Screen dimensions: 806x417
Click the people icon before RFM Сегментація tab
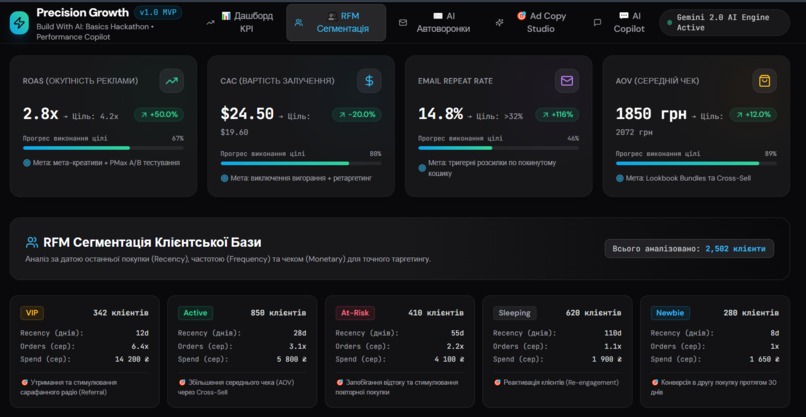click(x=299, y=23)
